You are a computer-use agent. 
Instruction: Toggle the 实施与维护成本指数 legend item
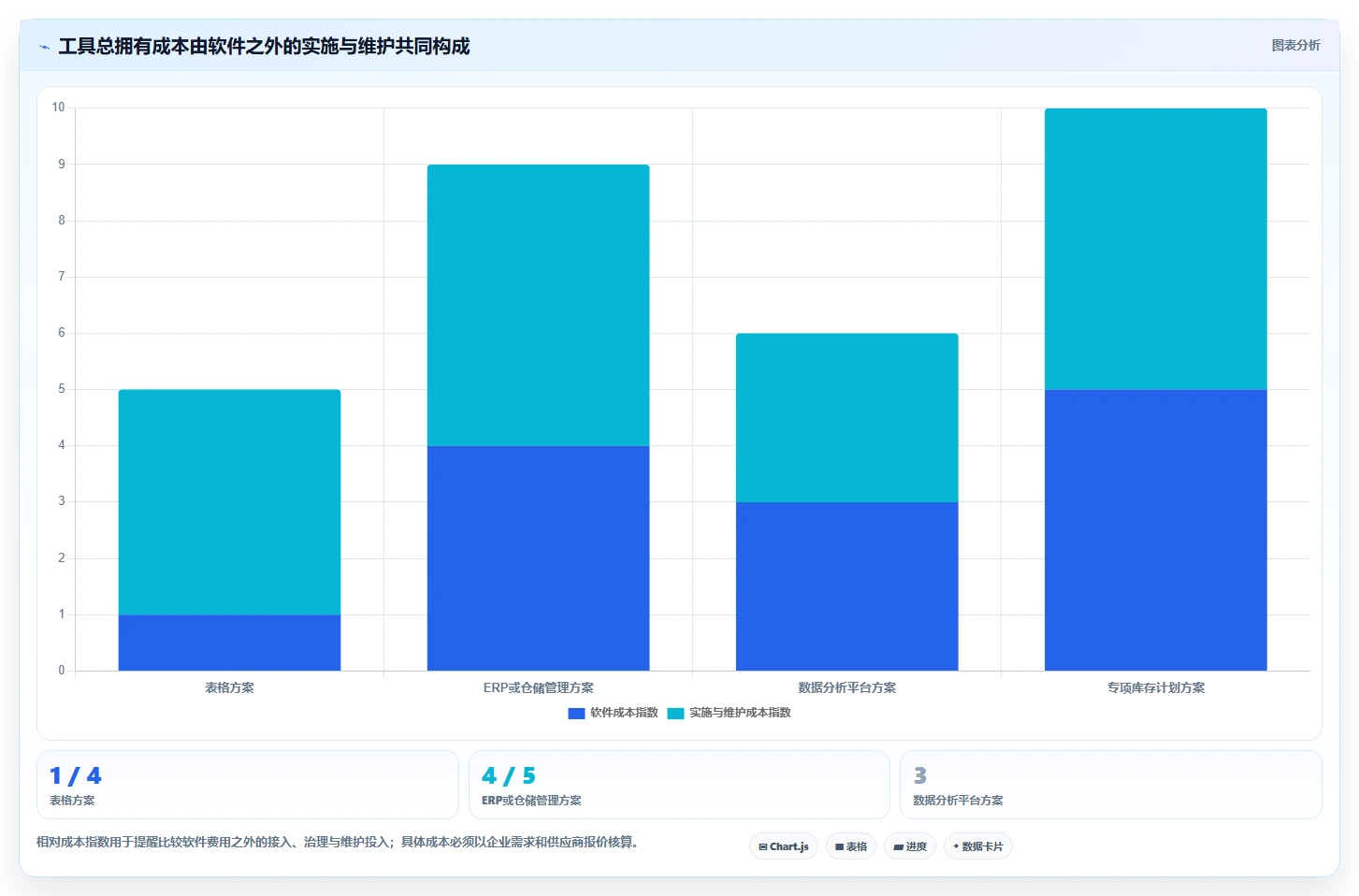coord(730,713)
